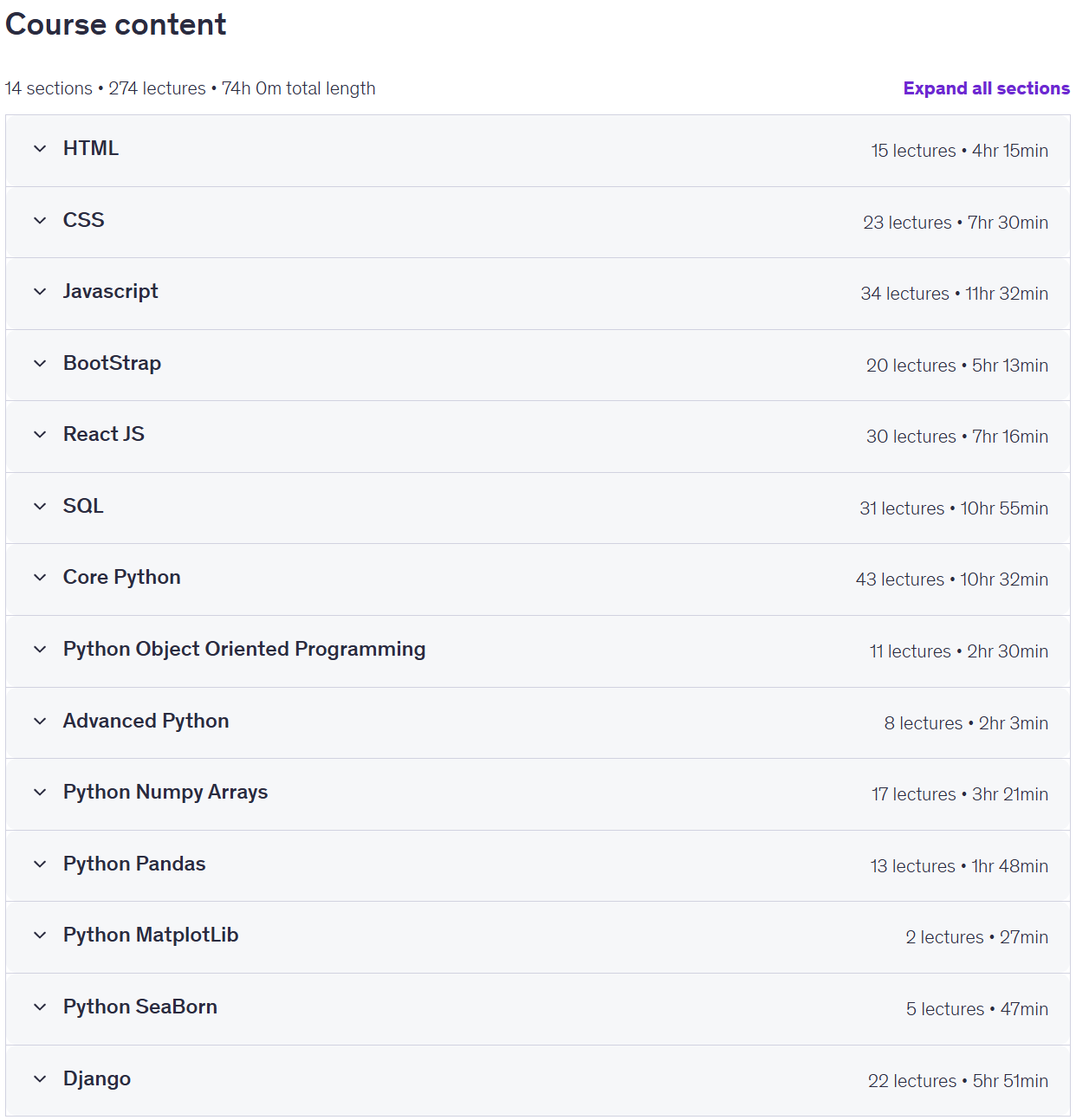The height and width of the screenshot is (1120, 1076).
Task: Open the Javascript section chevron arrow
Action: 40,292
